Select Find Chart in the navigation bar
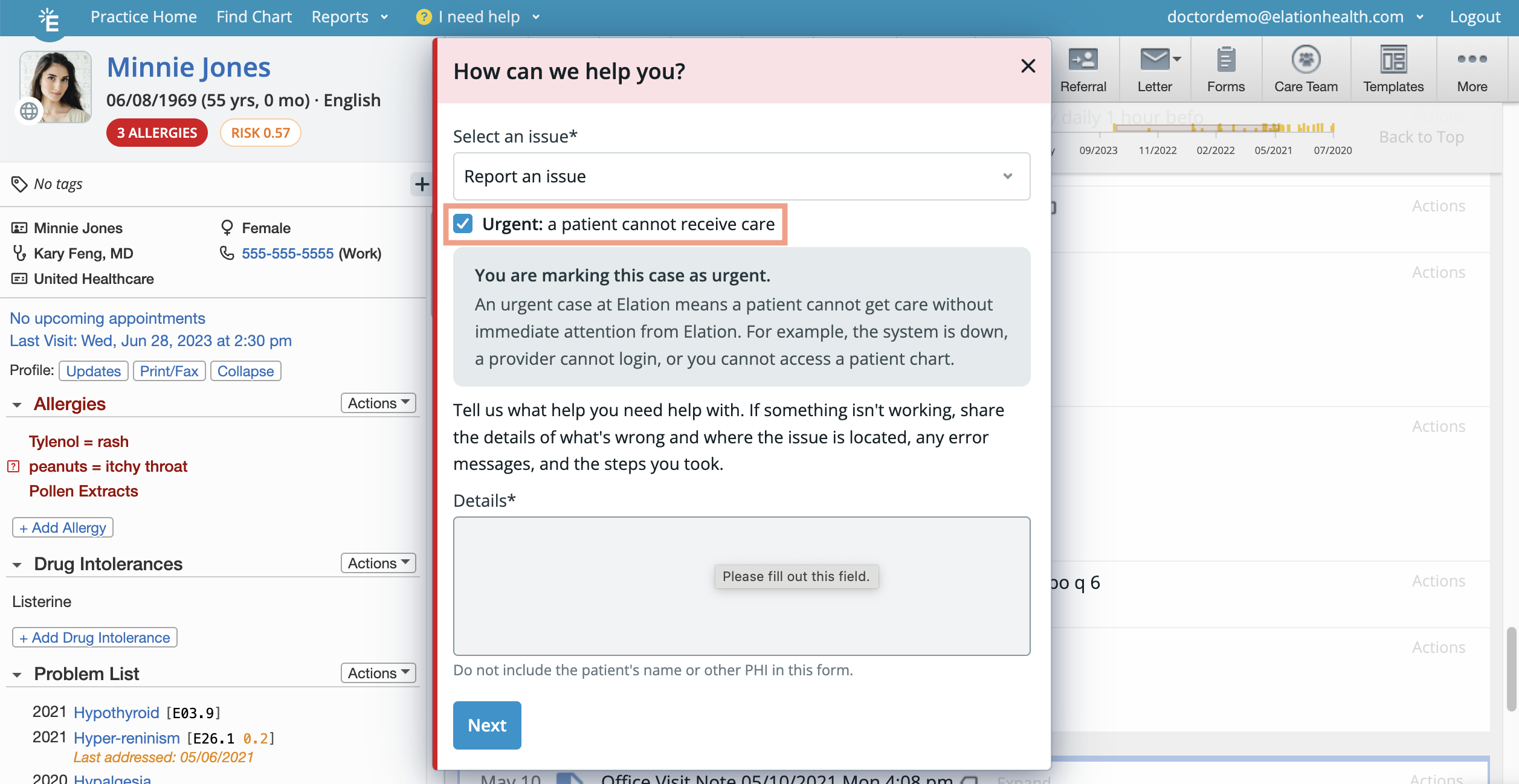This screenshot has width=1519, height=784. tap(254, 16)
